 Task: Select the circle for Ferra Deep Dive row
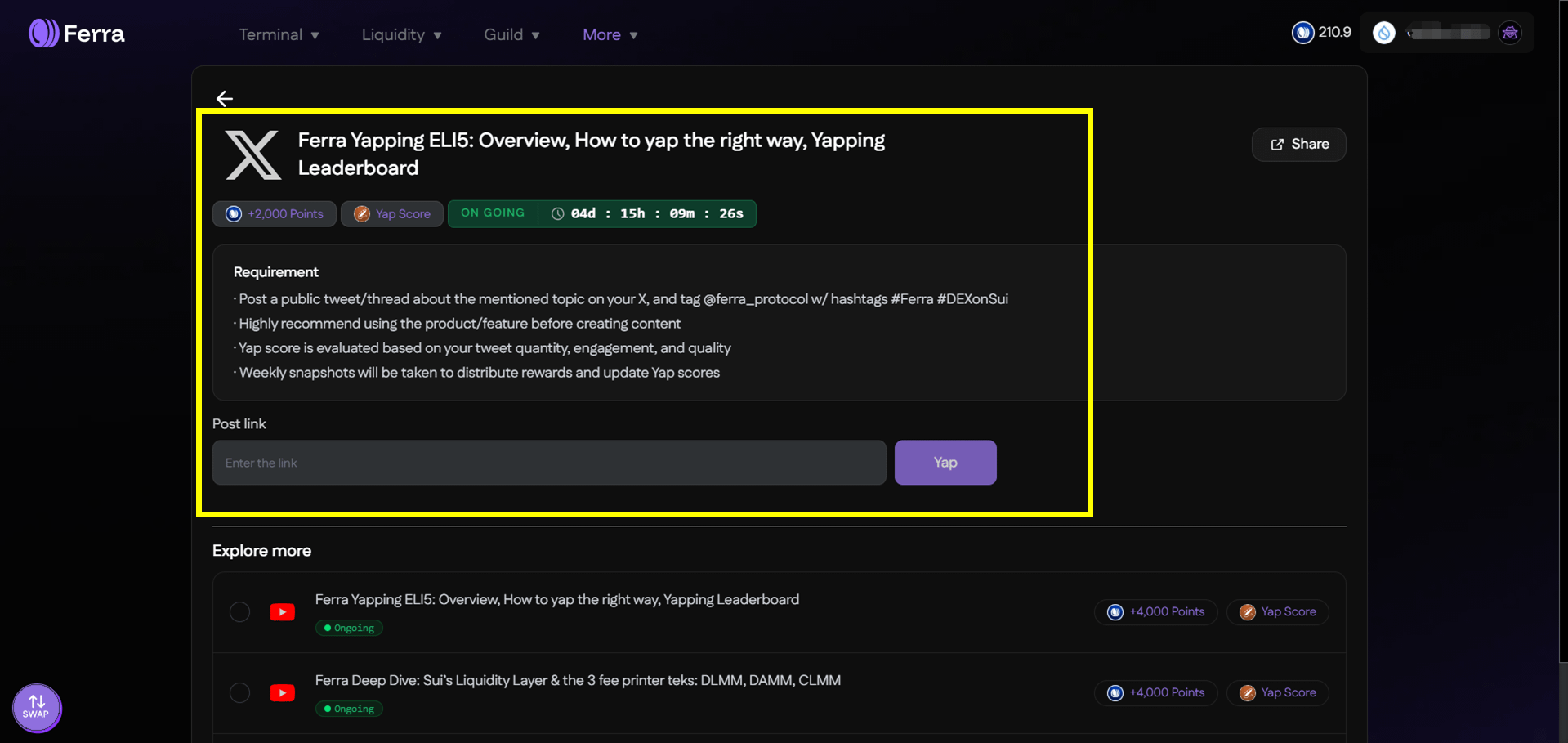[239, 693]
